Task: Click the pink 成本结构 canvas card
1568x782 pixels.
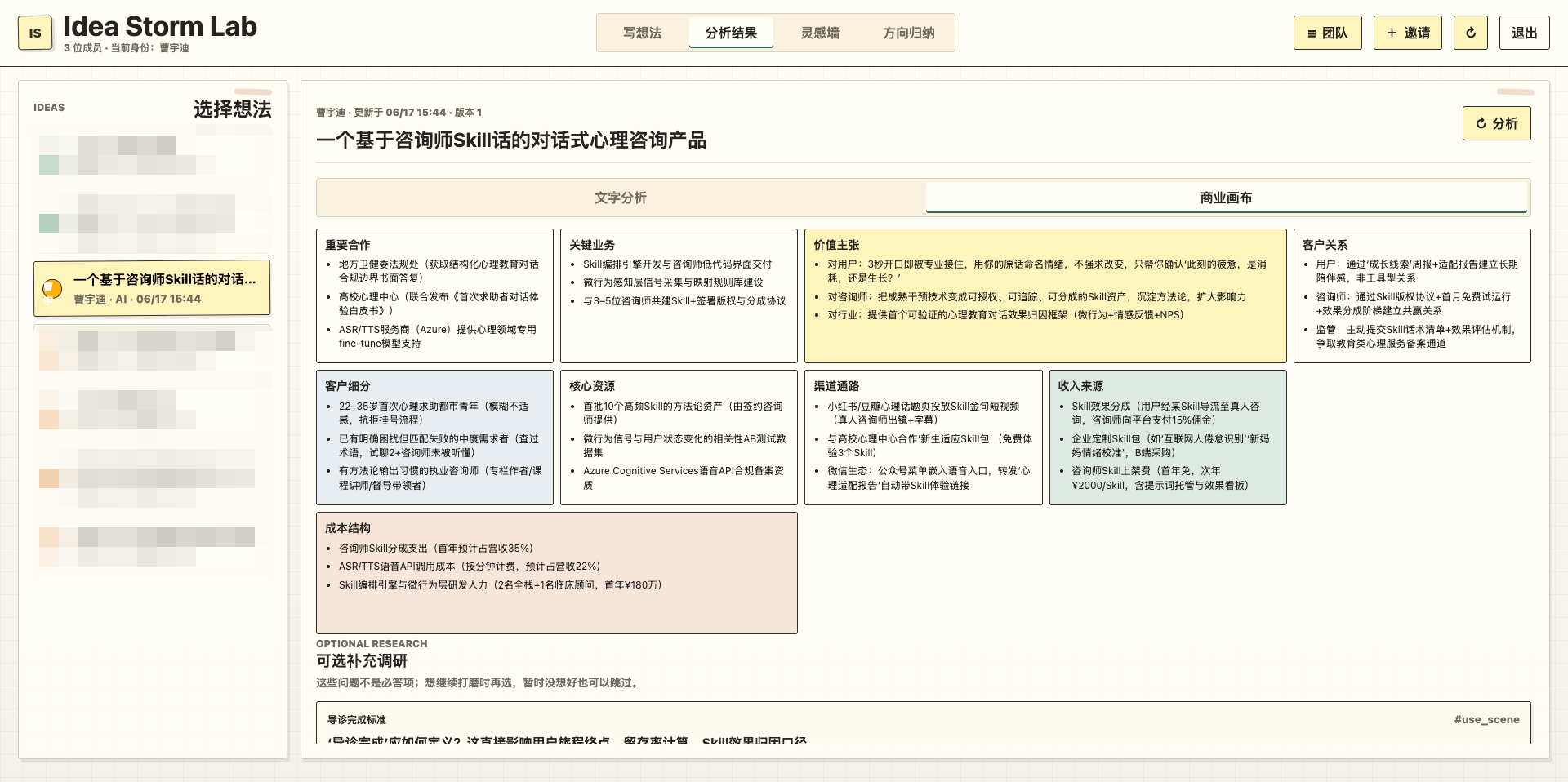Action: tap(557, 573)
